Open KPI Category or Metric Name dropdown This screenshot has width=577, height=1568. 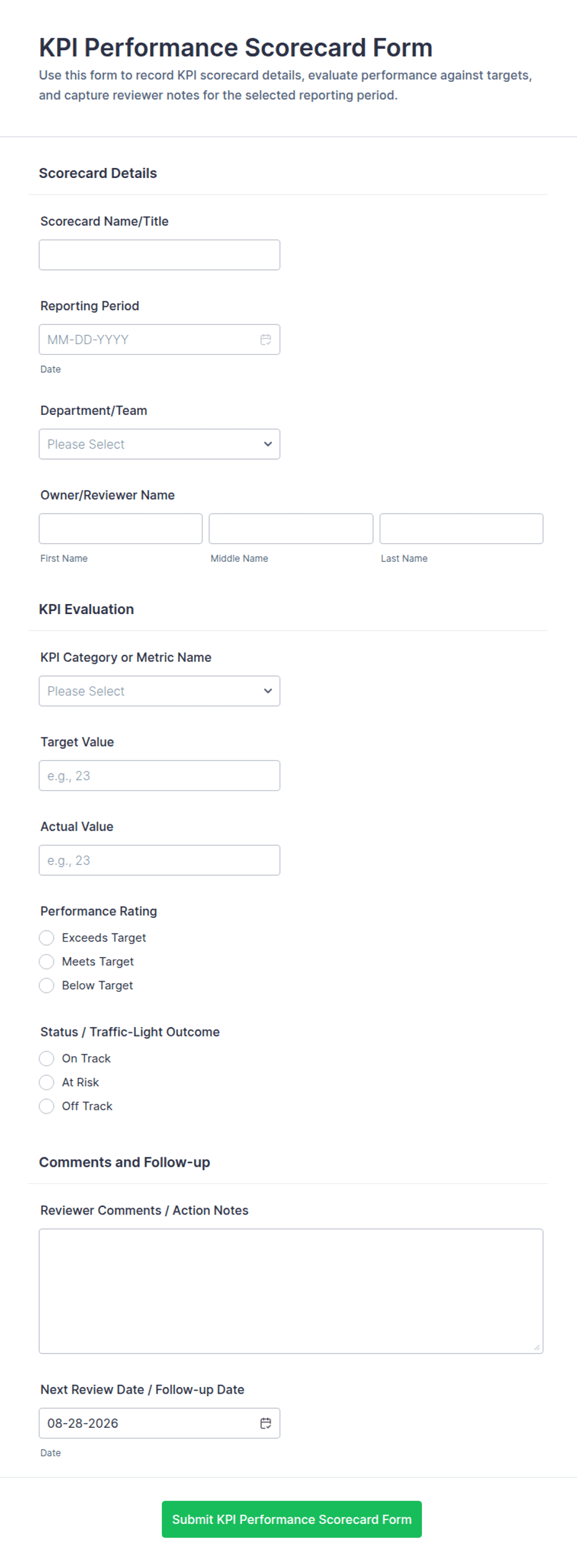(x=159, y=691)
